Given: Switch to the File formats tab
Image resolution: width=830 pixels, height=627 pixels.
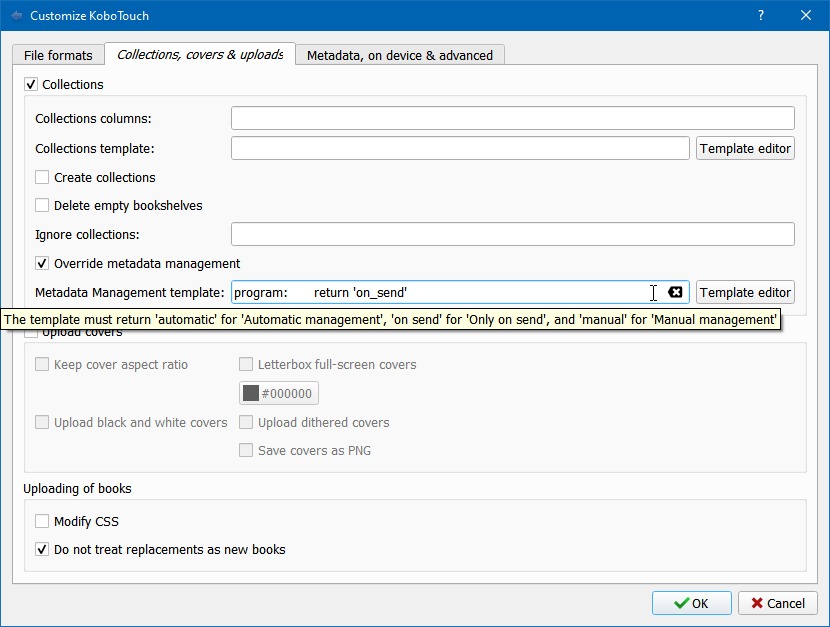Looking at the screenshot, I should point(58,55).
